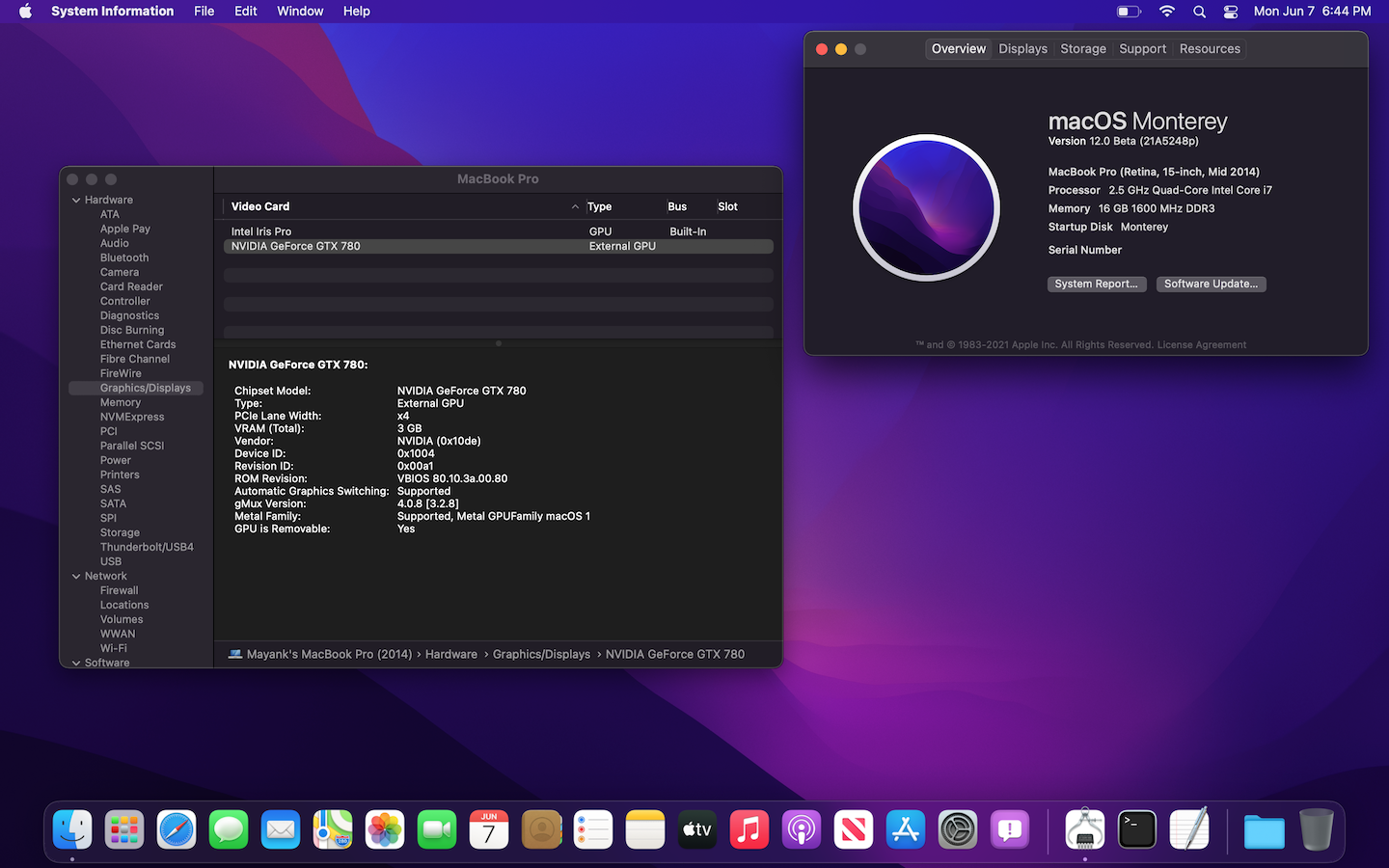Open Feedback Assistant in Dock
This screenshot has width=1389, height=868.
[1010, 829]
